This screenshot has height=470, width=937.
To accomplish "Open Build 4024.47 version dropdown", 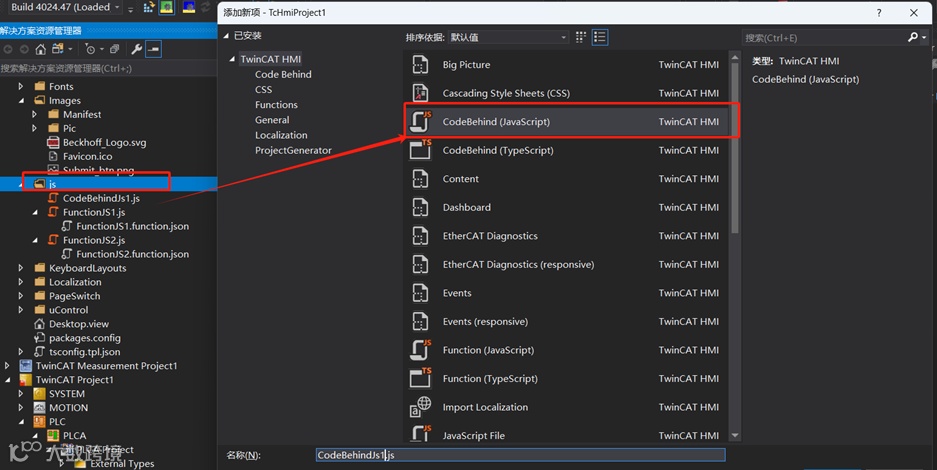I will (x=117, y=7).
